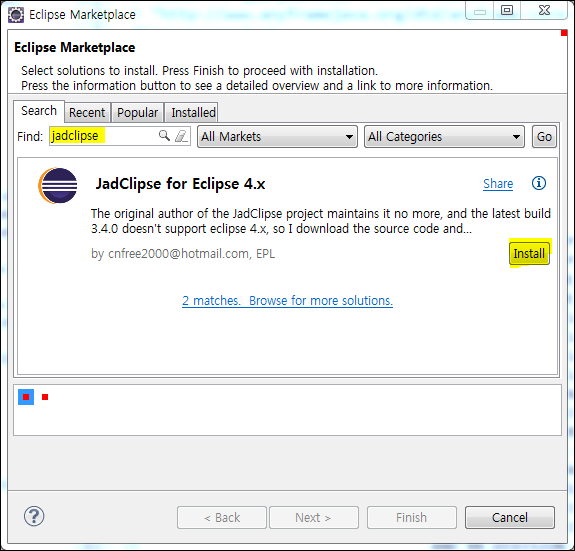The width and height of the screenshot is (575, 551).
Task: Open '2 matches. Browse for more solutions' link
Action: point(287,301)
